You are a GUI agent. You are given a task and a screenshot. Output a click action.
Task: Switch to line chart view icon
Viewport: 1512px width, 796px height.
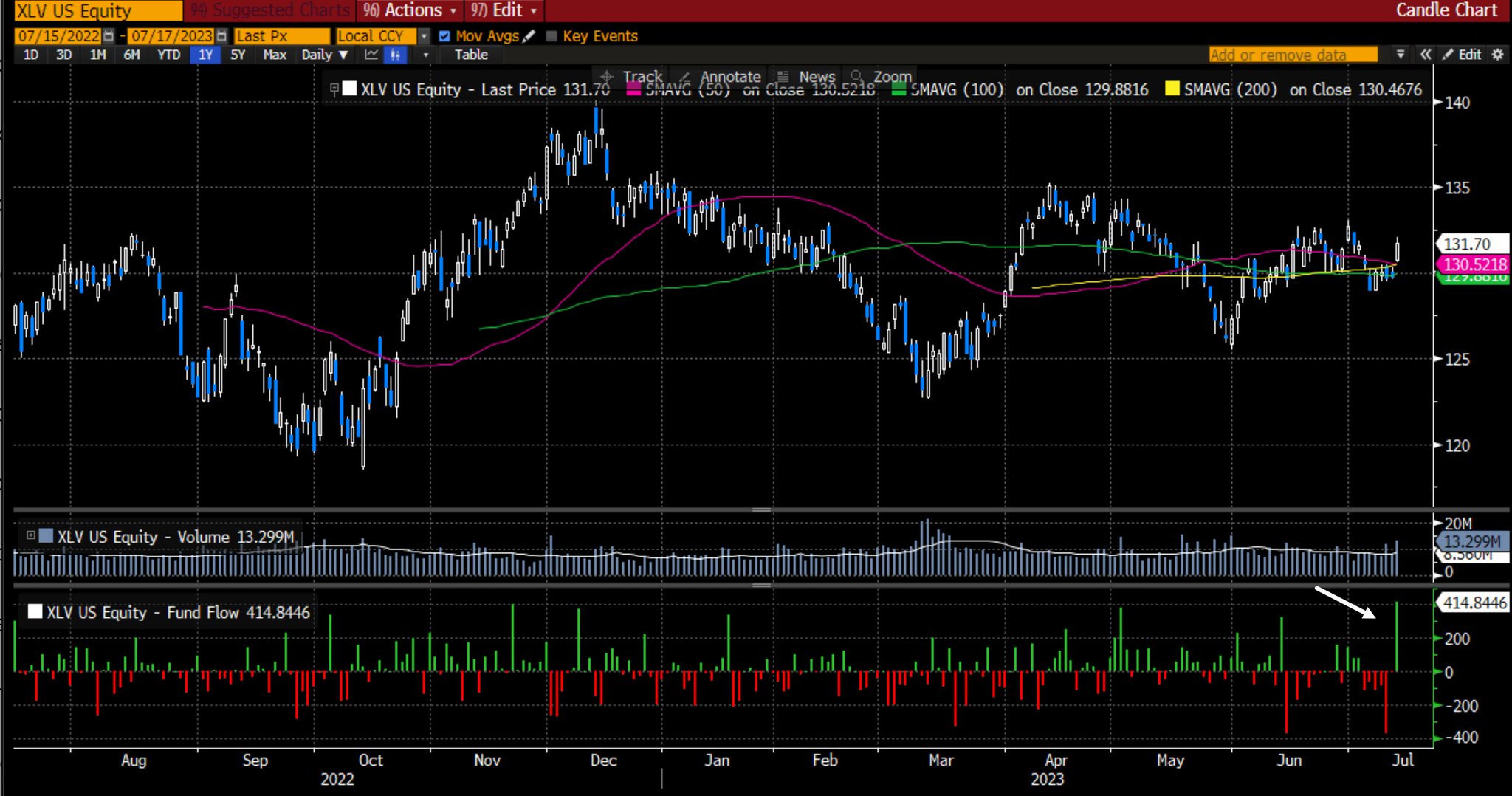click(371, 55)
